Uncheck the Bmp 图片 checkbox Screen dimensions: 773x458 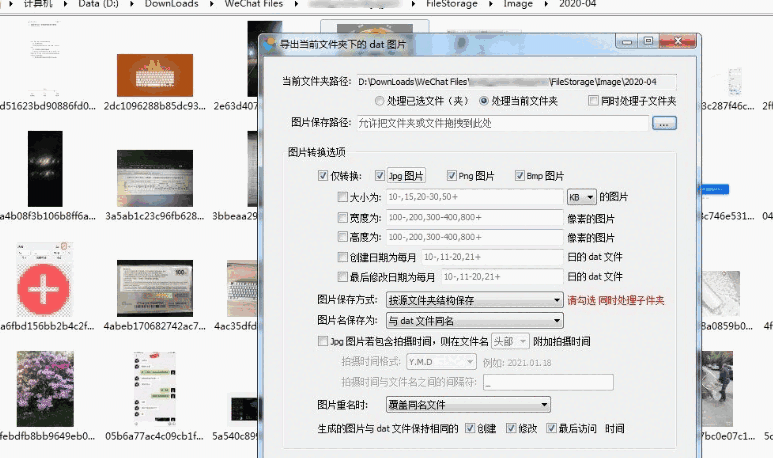tap(520, 176)
